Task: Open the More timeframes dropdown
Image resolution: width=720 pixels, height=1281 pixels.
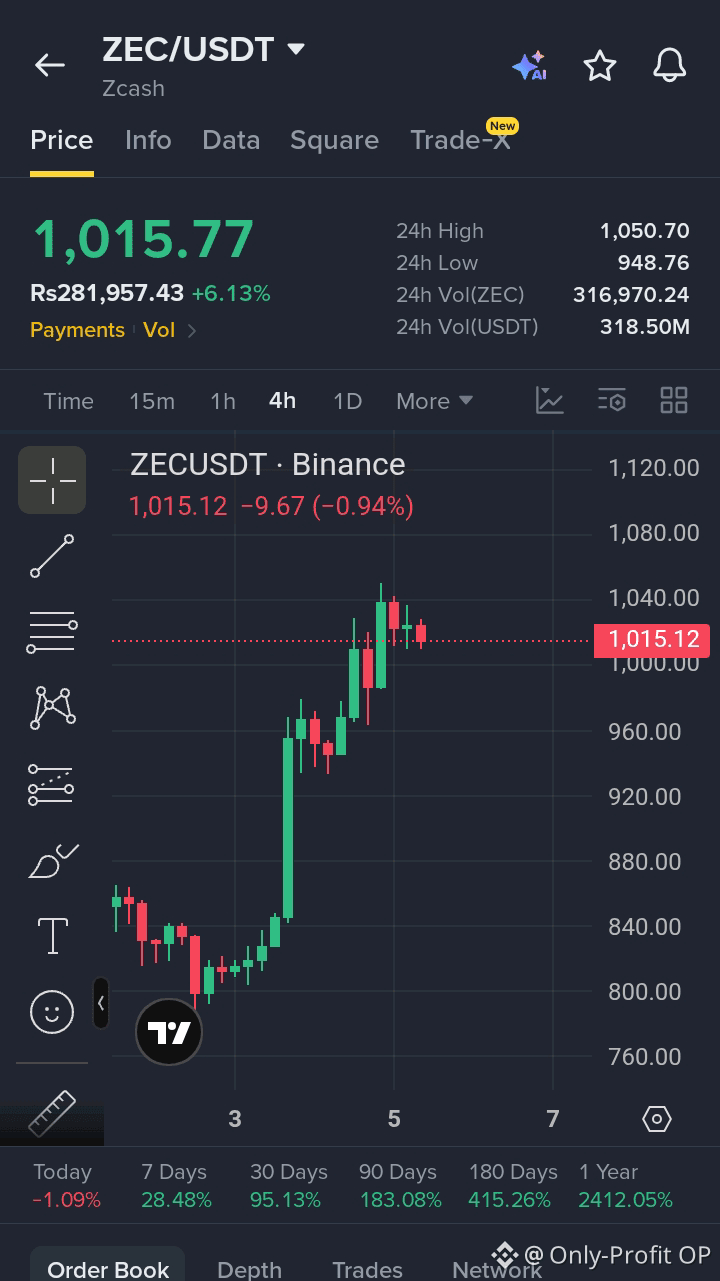Action: pyautogui.click(x=434, y=401)
